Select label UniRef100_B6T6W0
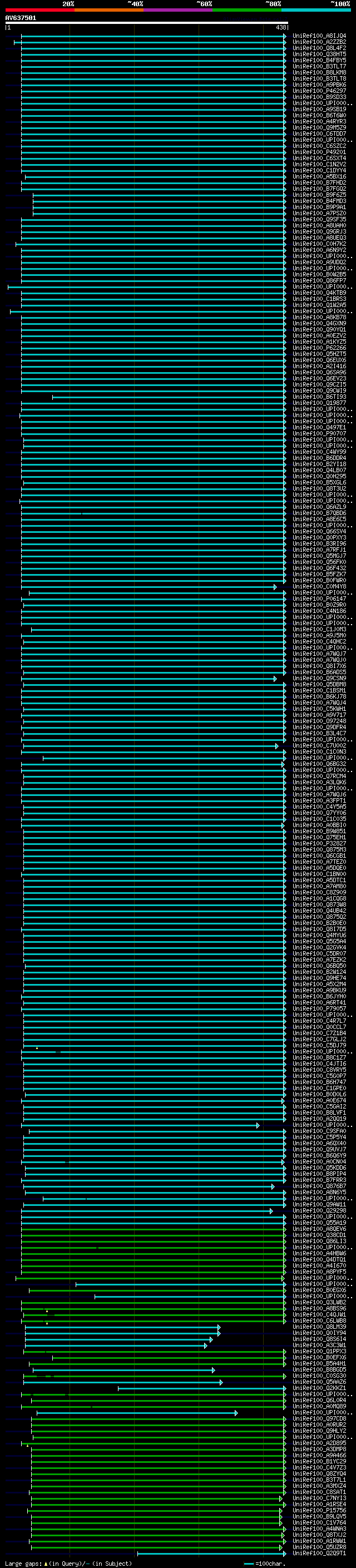The width and height of the screenshot is (356, 1568). click(319, 116)
